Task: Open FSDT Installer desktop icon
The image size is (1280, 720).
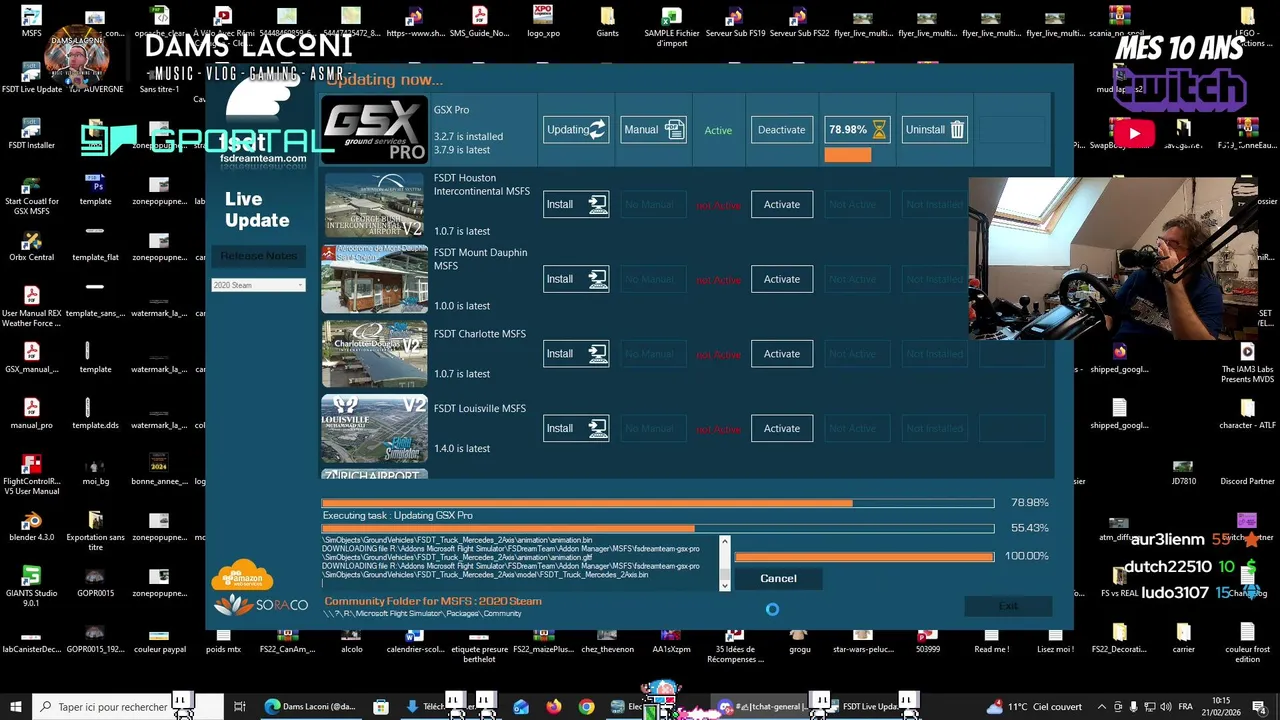Action: click(x=32, y=134)
